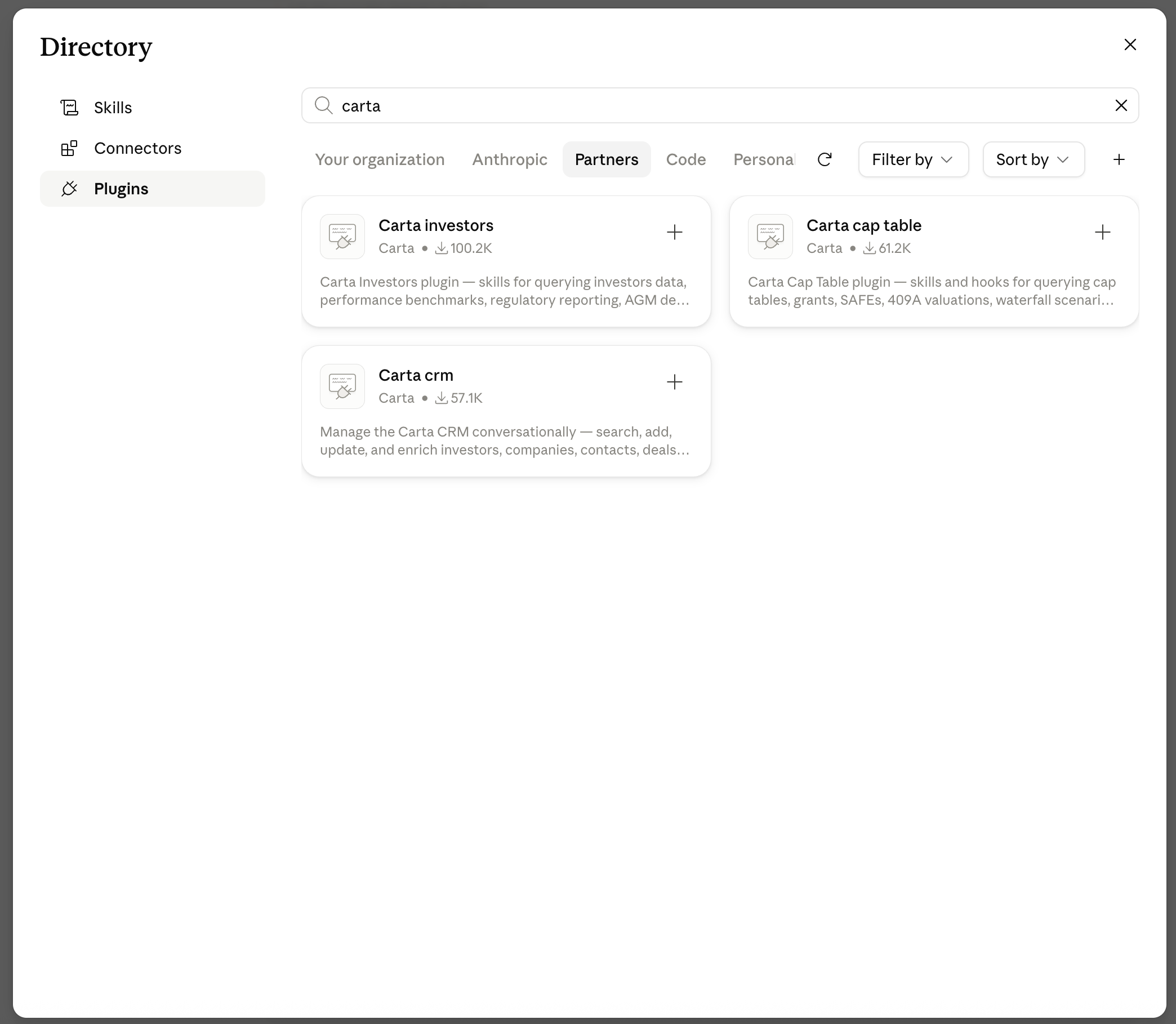
Task: Select the Partners tab
Action: pyautogui.click(x=606, y=159)
